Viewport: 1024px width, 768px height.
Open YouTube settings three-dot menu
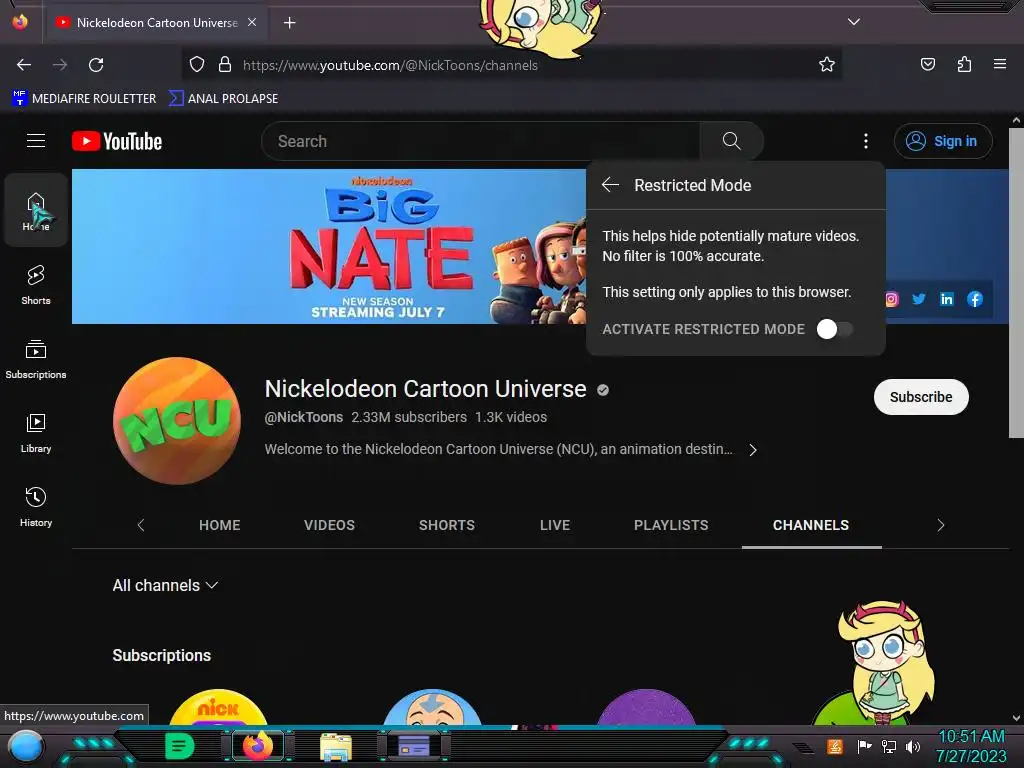(x=866, y=141)
